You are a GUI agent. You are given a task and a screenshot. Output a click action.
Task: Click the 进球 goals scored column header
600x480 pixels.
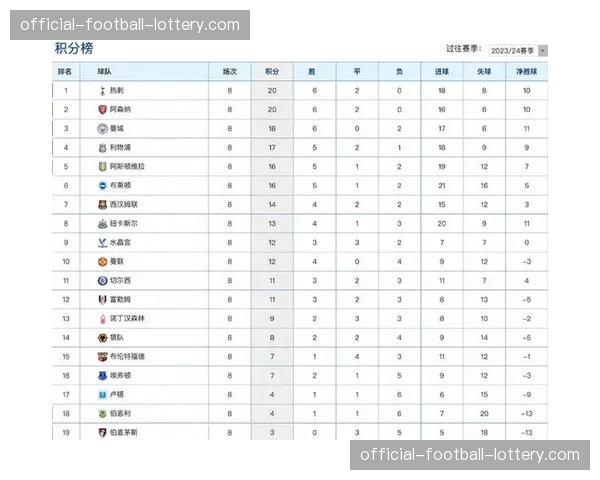coord(441,72)
